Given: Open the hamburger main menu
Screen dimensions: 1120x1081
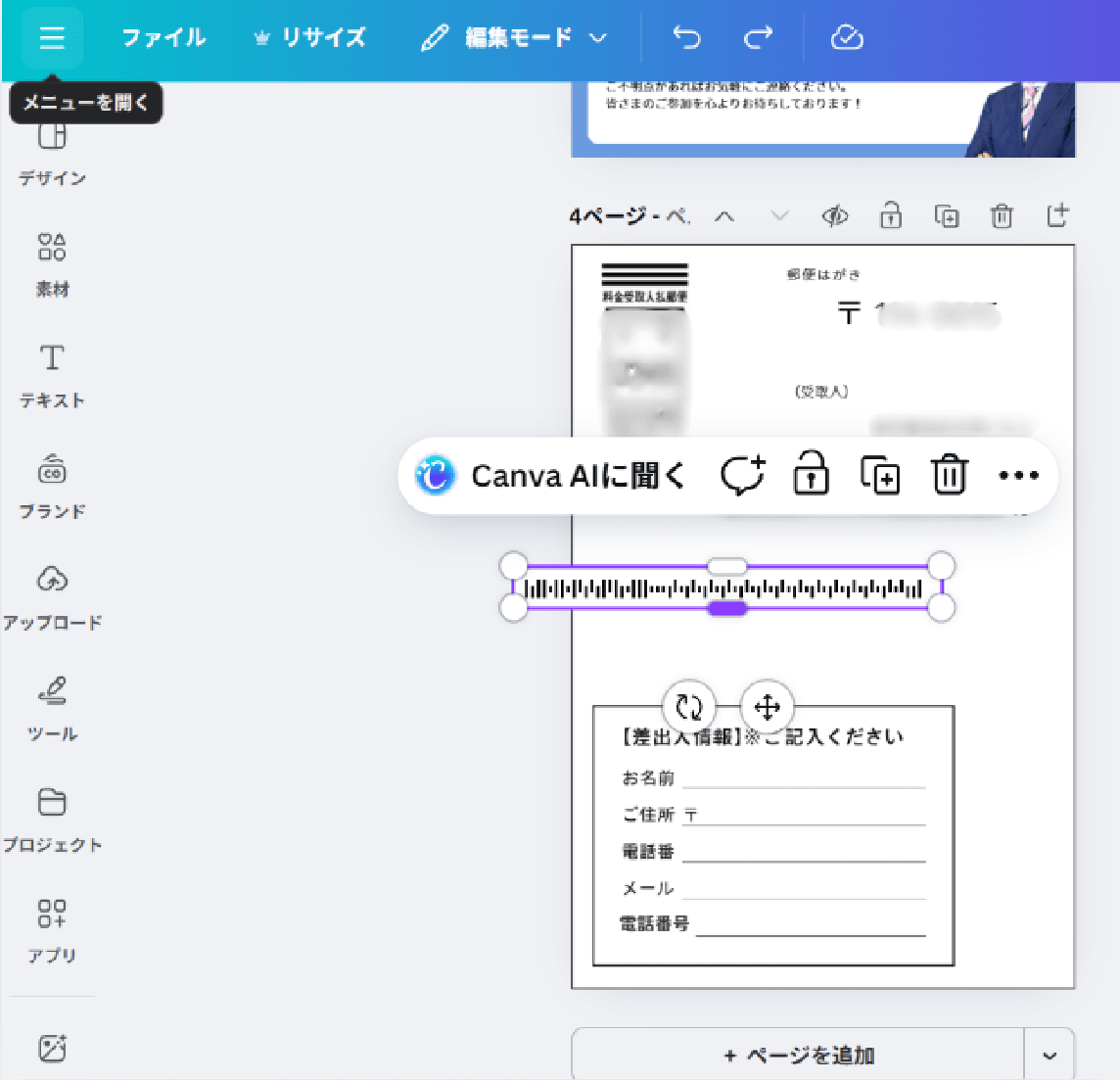Looking at the screenshot, I should pos(52,38).
